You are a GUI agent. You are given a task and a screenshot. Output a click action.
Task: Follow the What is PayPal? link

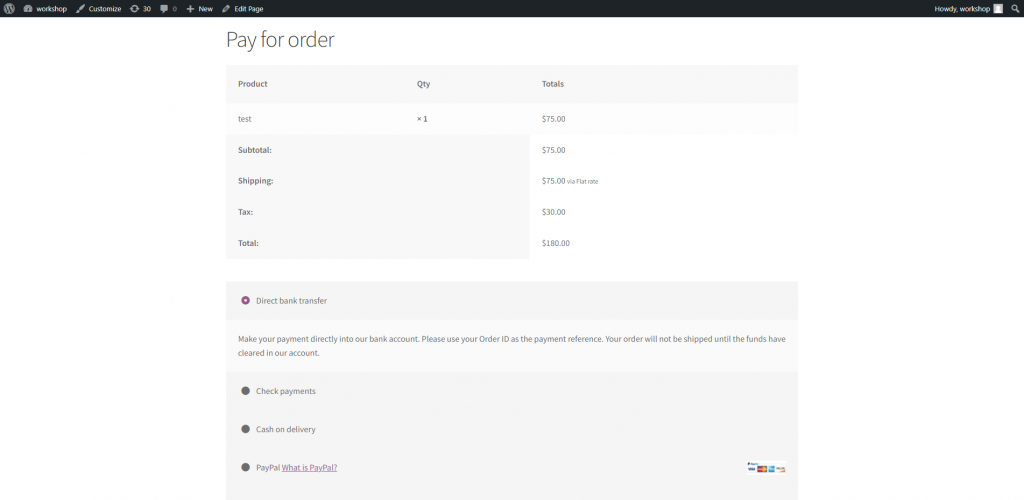[x=310, y=467]
